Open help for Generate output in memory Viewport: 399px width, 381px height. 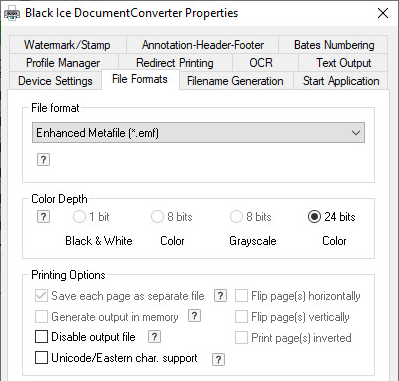(194, 316)
